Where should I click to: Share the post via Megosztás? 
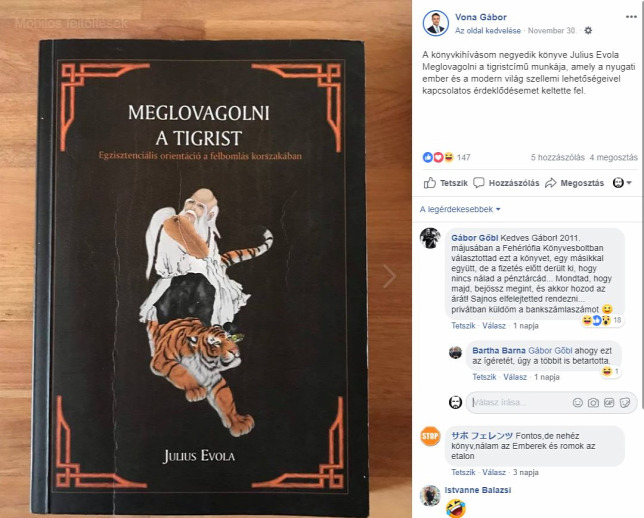575,183
